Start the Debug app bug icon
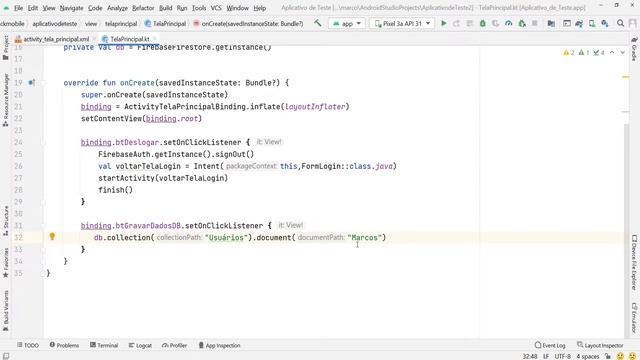This screenshot has height=360, width=640. pyautogui.click(x=482, y=24)
